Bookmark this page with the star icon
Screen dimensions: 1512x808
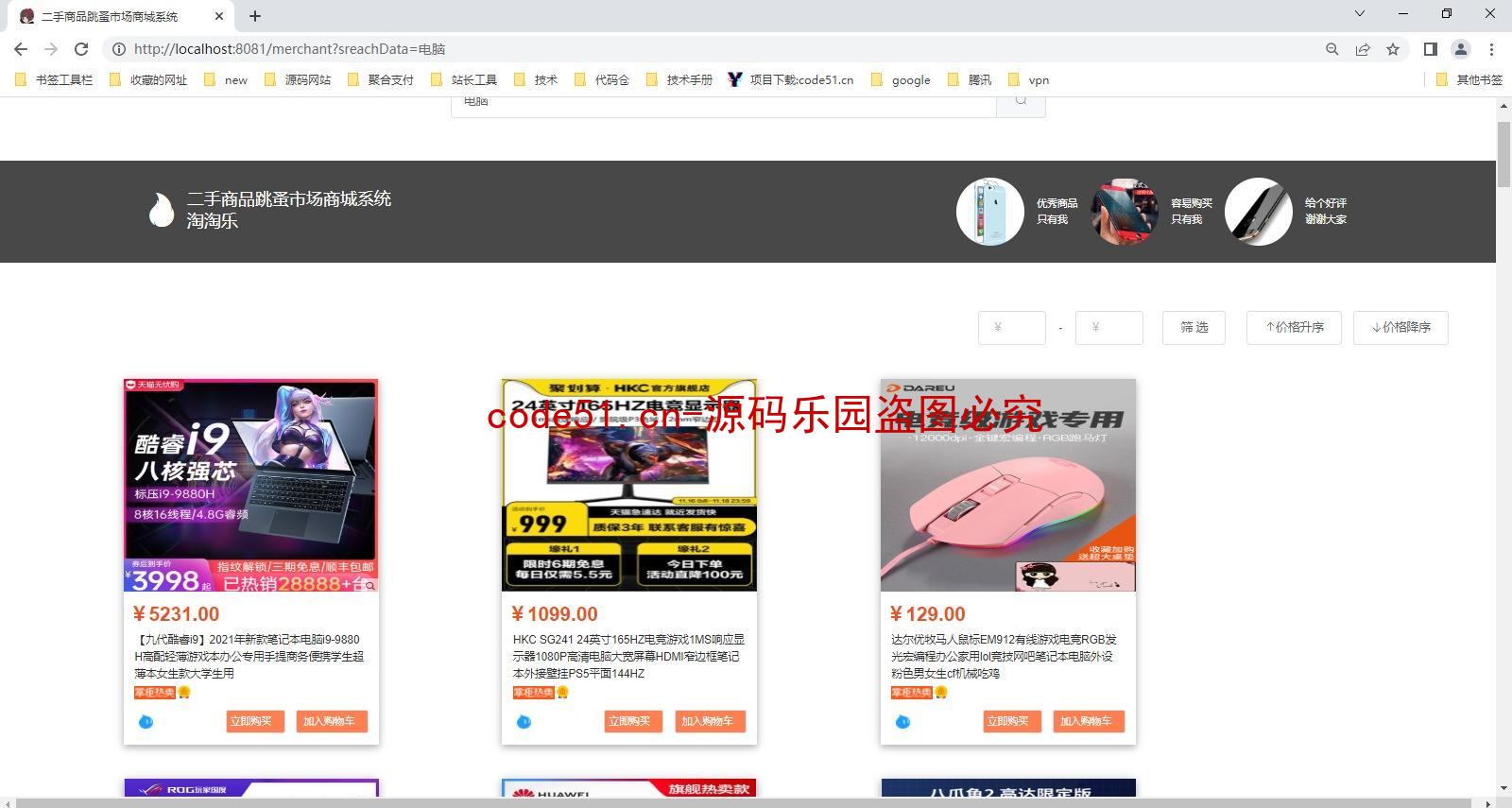click(1393, 49)
